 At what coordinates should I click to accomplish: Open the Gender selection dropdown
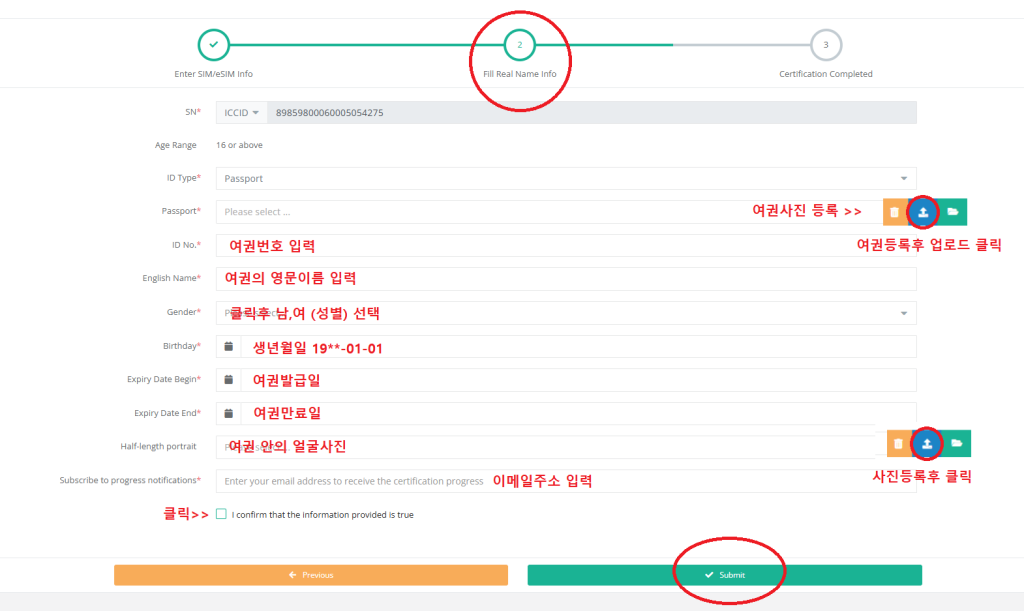[x=565, y=313]
